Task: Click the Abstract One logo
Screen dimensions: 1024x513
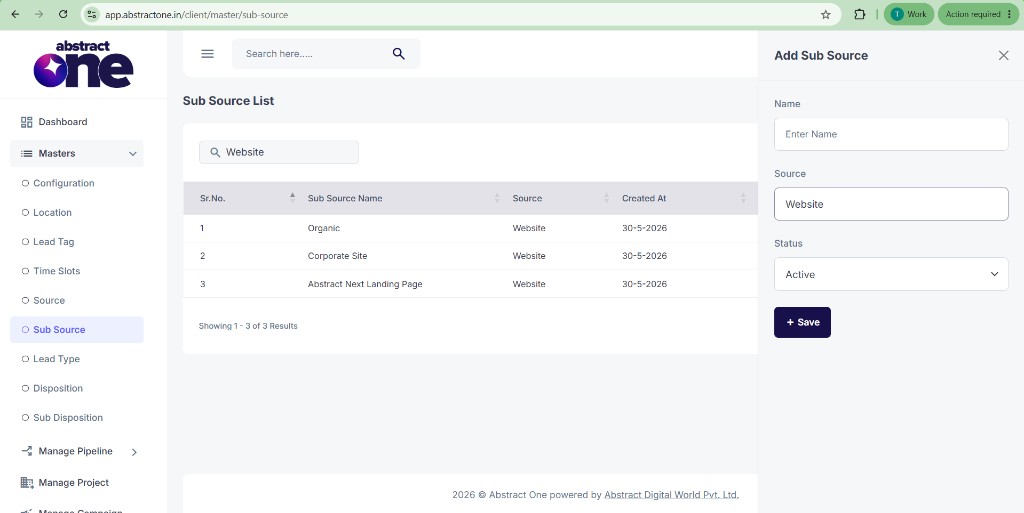Action: [83, 64]
